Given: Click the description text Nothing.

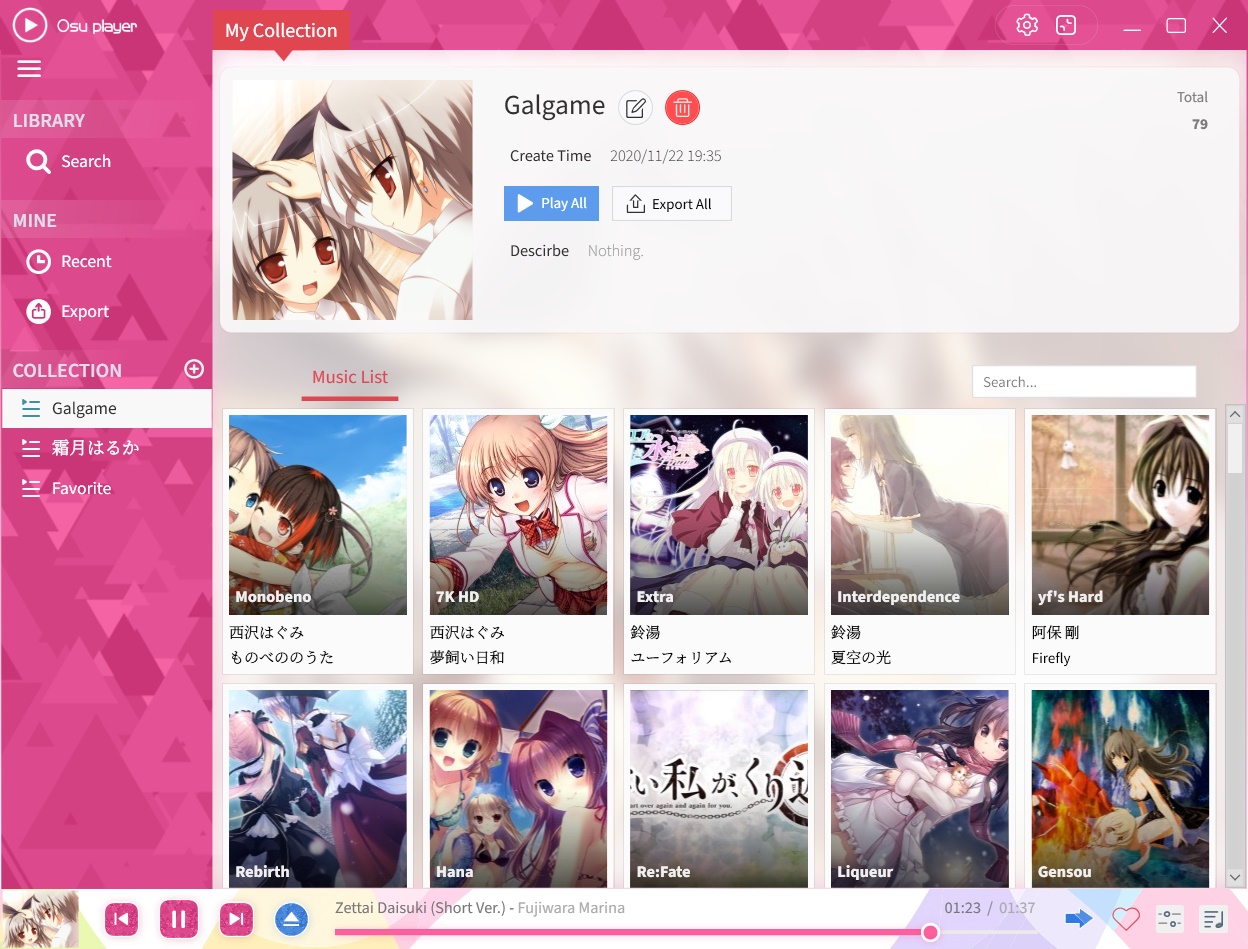Looking at the screenshot, I should 615,251.
